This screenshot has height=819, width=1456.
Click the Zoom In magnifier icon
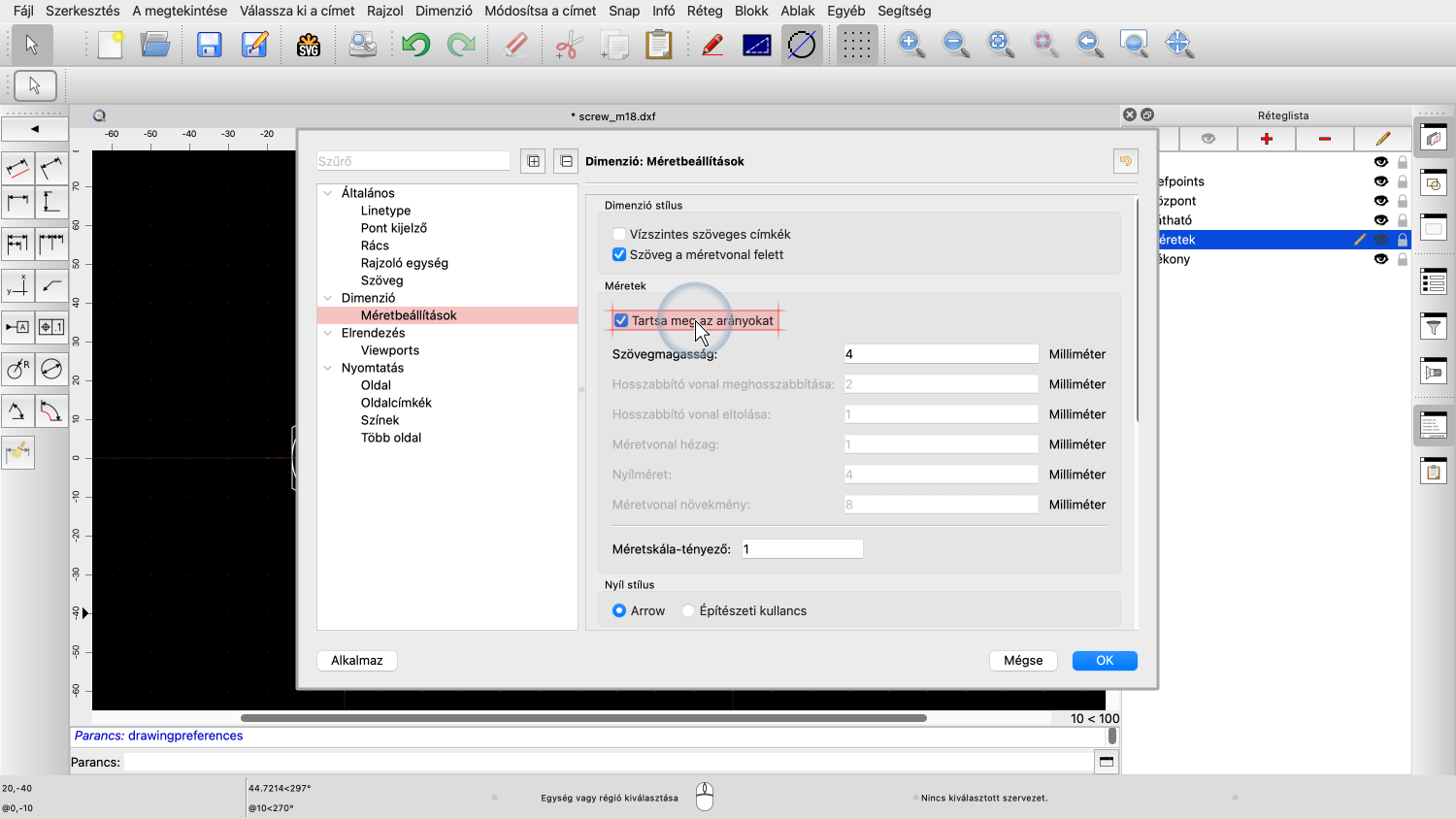coord(910,45)
